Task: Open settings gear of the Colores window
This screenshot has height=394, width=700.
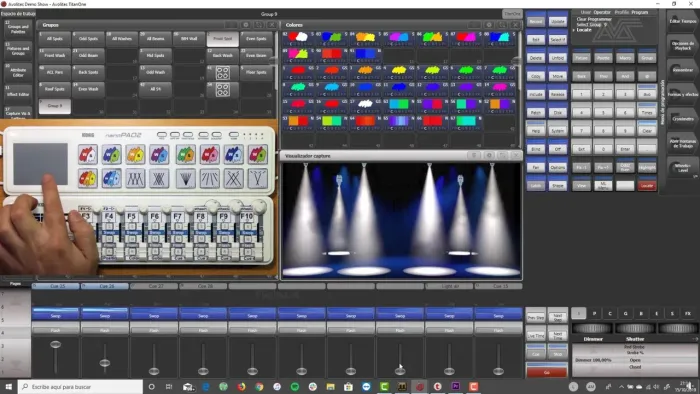Action: click(x=489, y=25)
